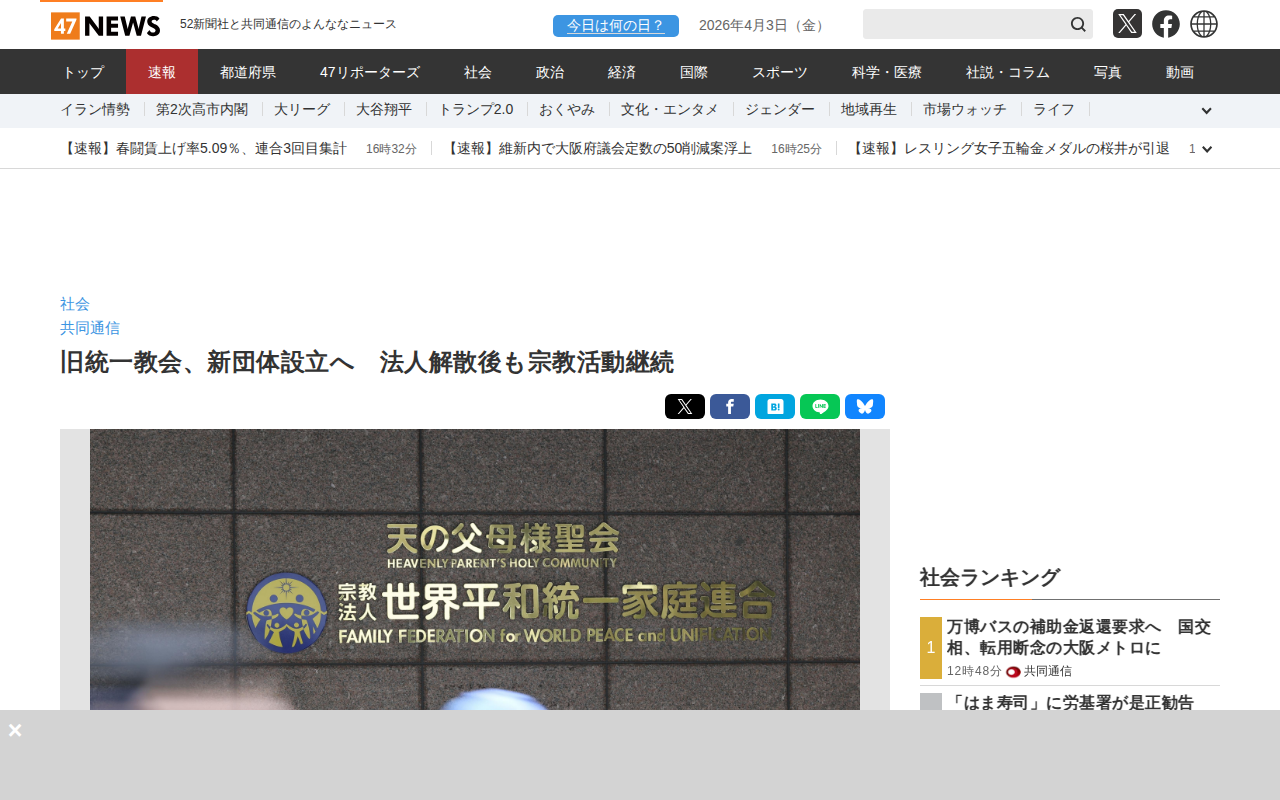
Task: Close the bottom ad banner
Action: click(15, 730)
